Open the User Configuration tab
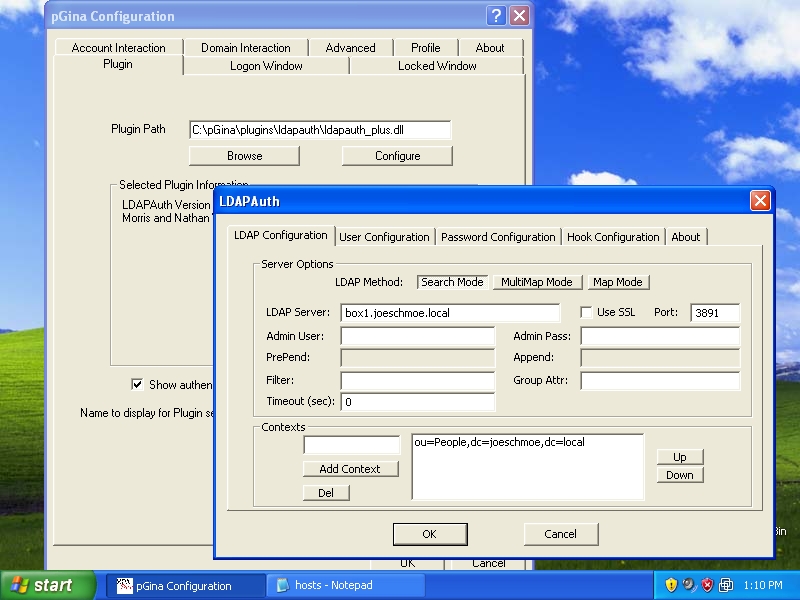The image size is (800, 600). (x=384, y=237)
